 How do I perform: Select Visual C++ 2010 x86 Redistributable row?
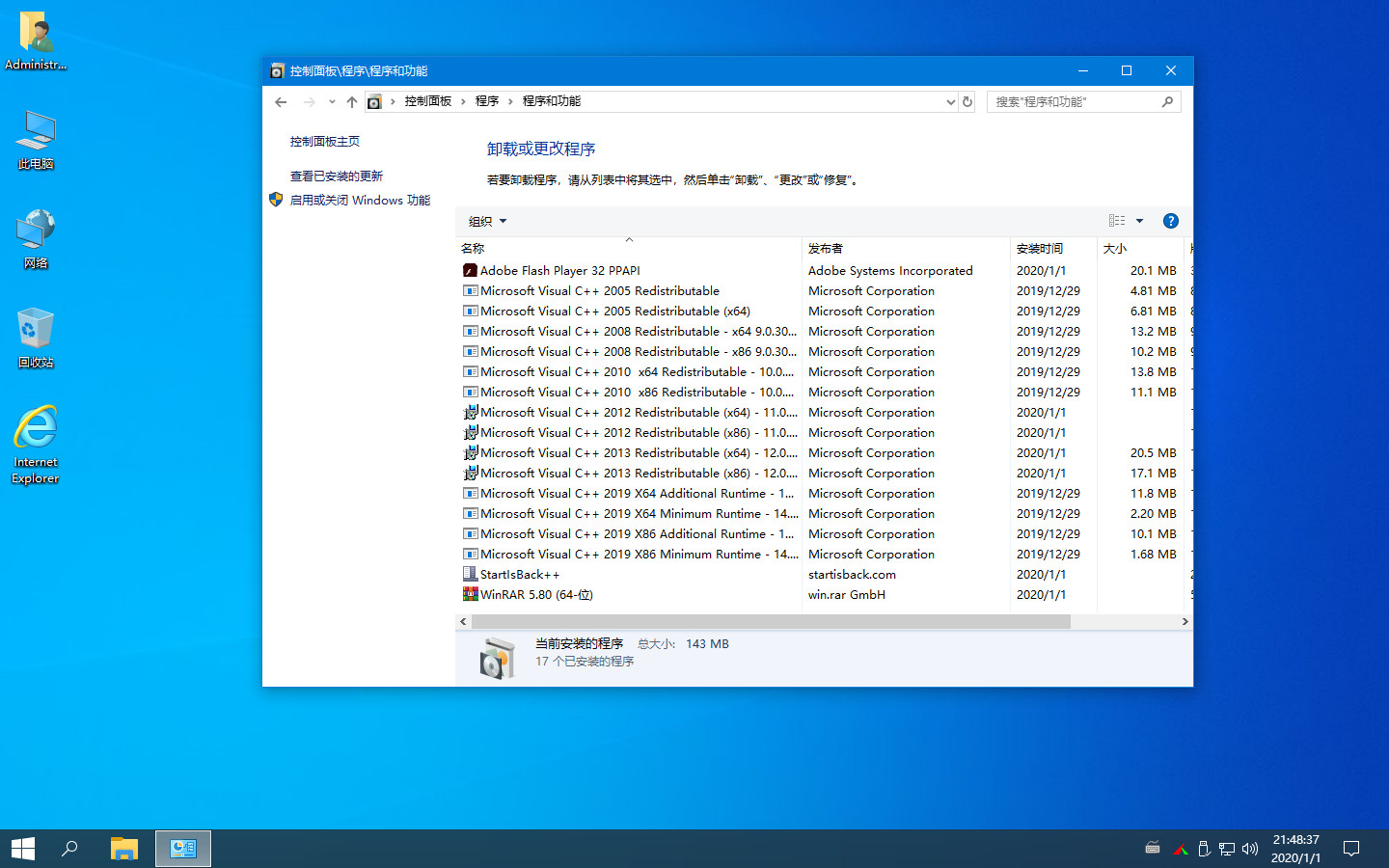tap(824, 393)
